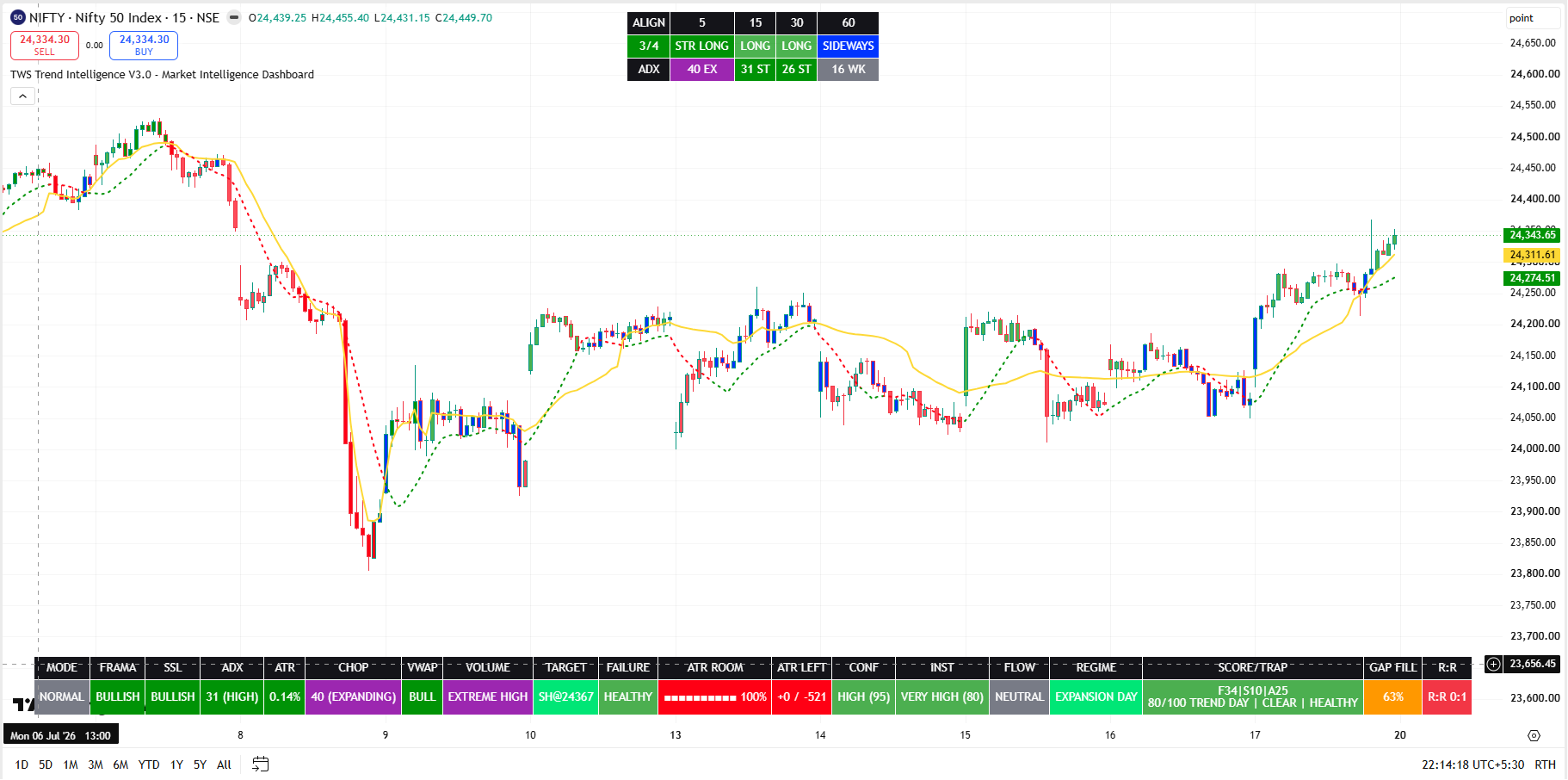Viewport: 1568px width, 780px height.
Task: Click the '80/100 TREND DAY' score cell
Action: click(1253, 696)
